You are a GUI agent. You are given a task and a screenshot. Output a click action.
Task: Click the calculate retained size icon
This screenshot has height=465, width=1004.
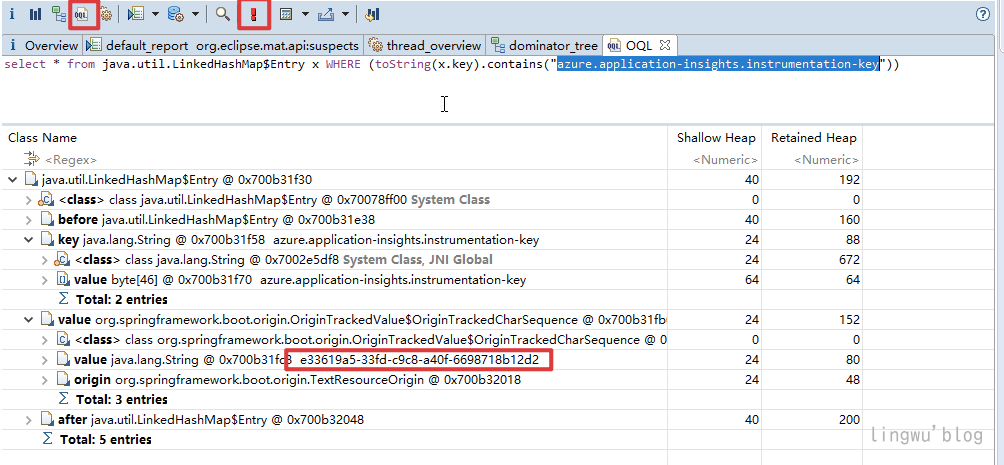286,14
